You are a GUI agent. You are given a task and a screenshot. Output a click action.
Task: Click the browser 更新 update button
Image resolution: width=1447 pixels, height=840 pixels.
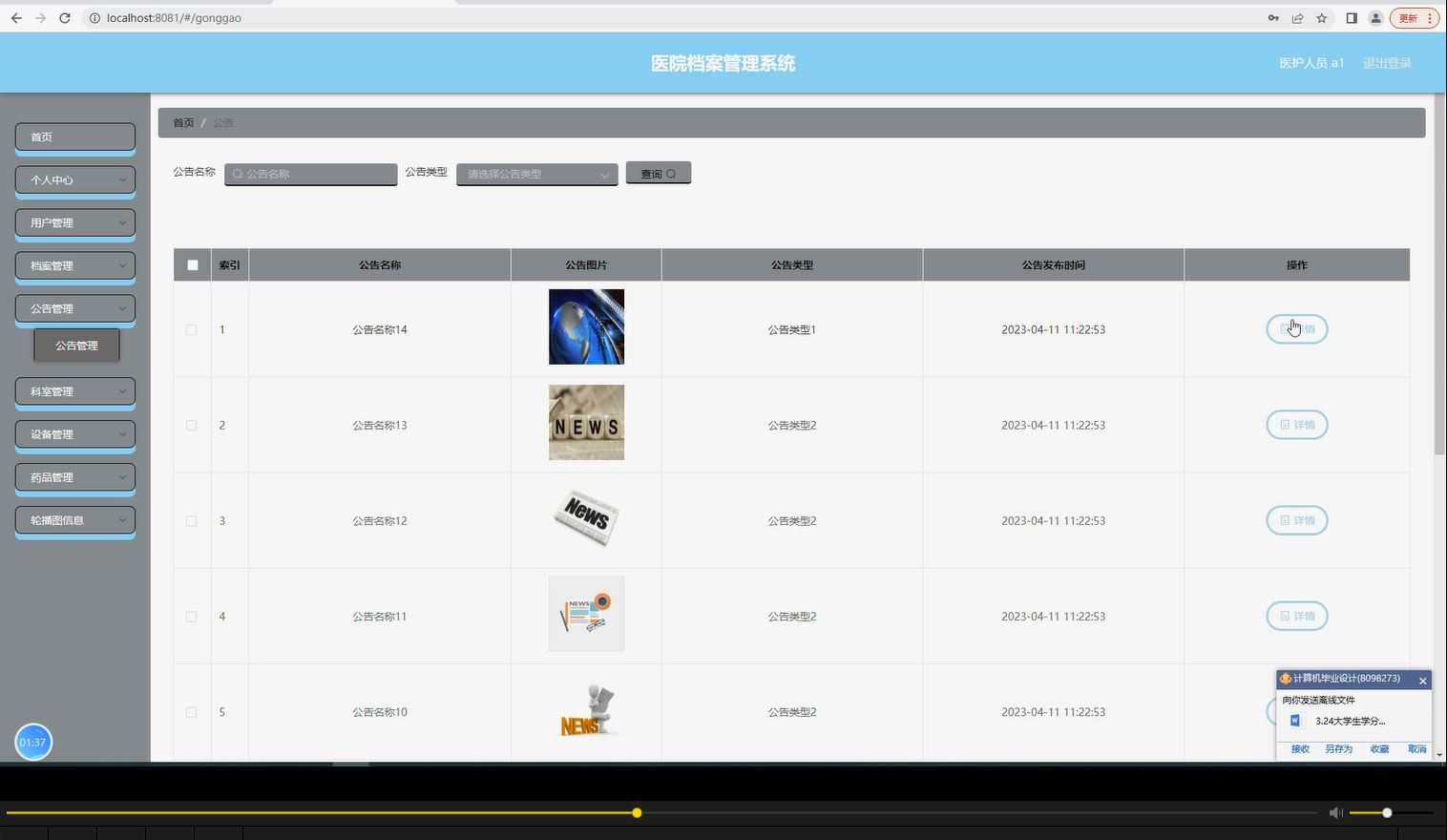1415,18
